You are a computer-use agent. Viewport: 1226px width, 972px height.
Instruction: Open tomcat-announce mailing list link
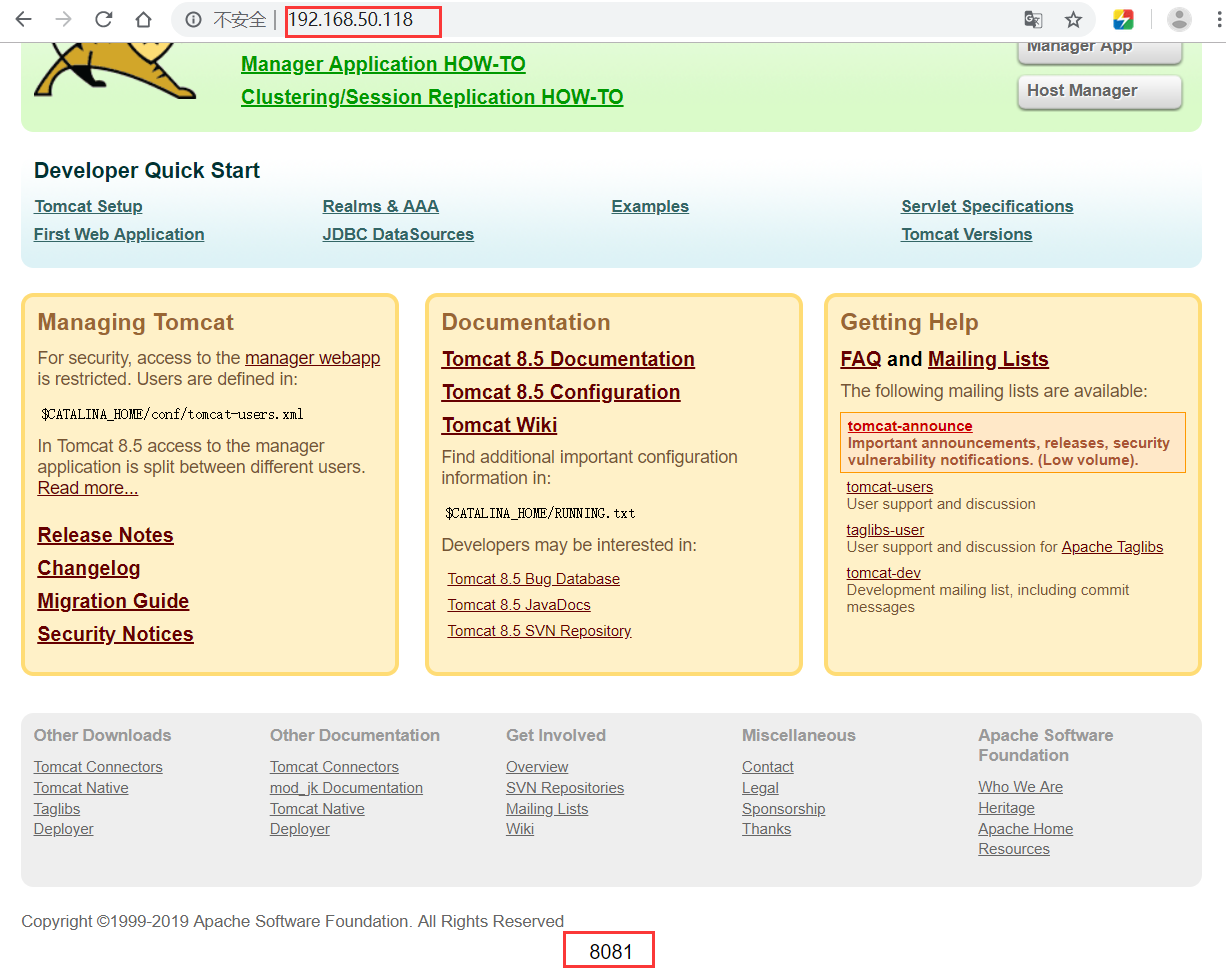pos(910,426)
